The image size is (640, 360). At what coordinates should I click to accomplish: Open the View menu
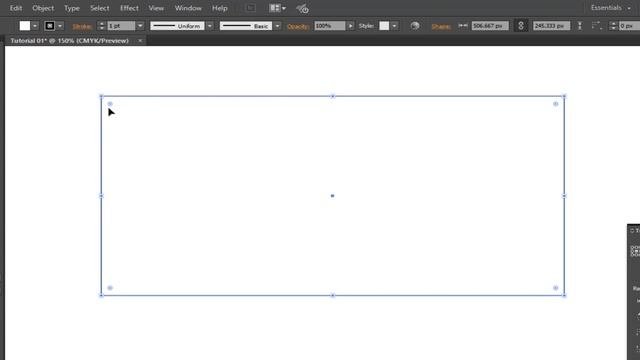(156, 8)
